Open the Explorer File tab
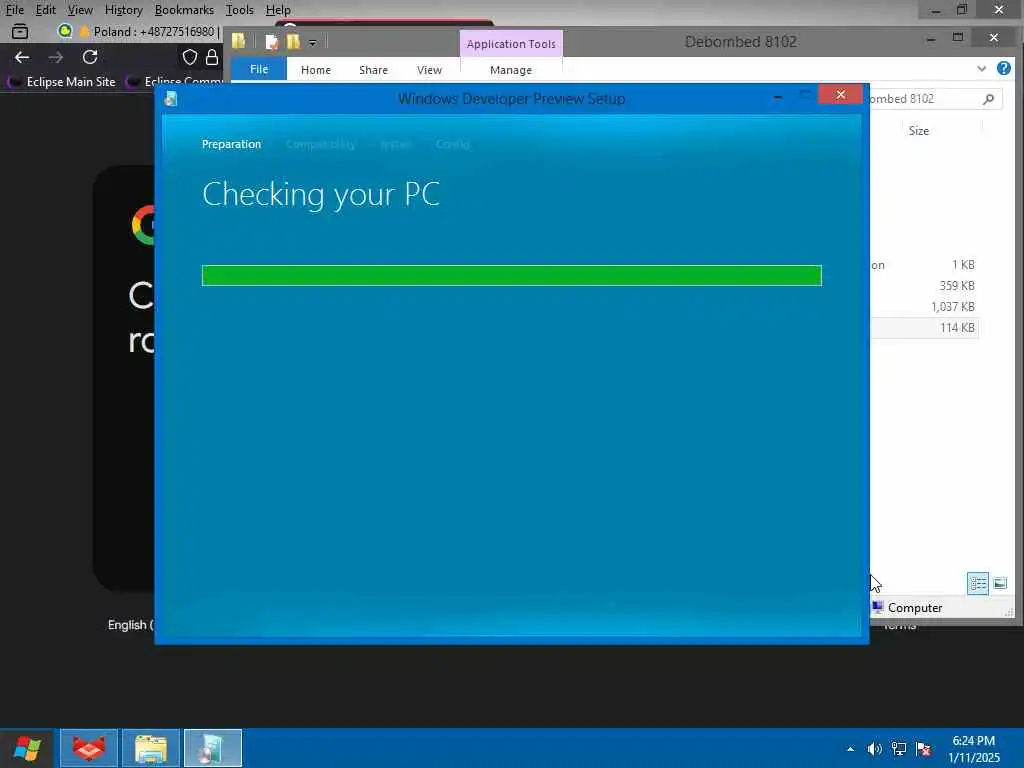 pyautogui.click(x=259, y=69)
